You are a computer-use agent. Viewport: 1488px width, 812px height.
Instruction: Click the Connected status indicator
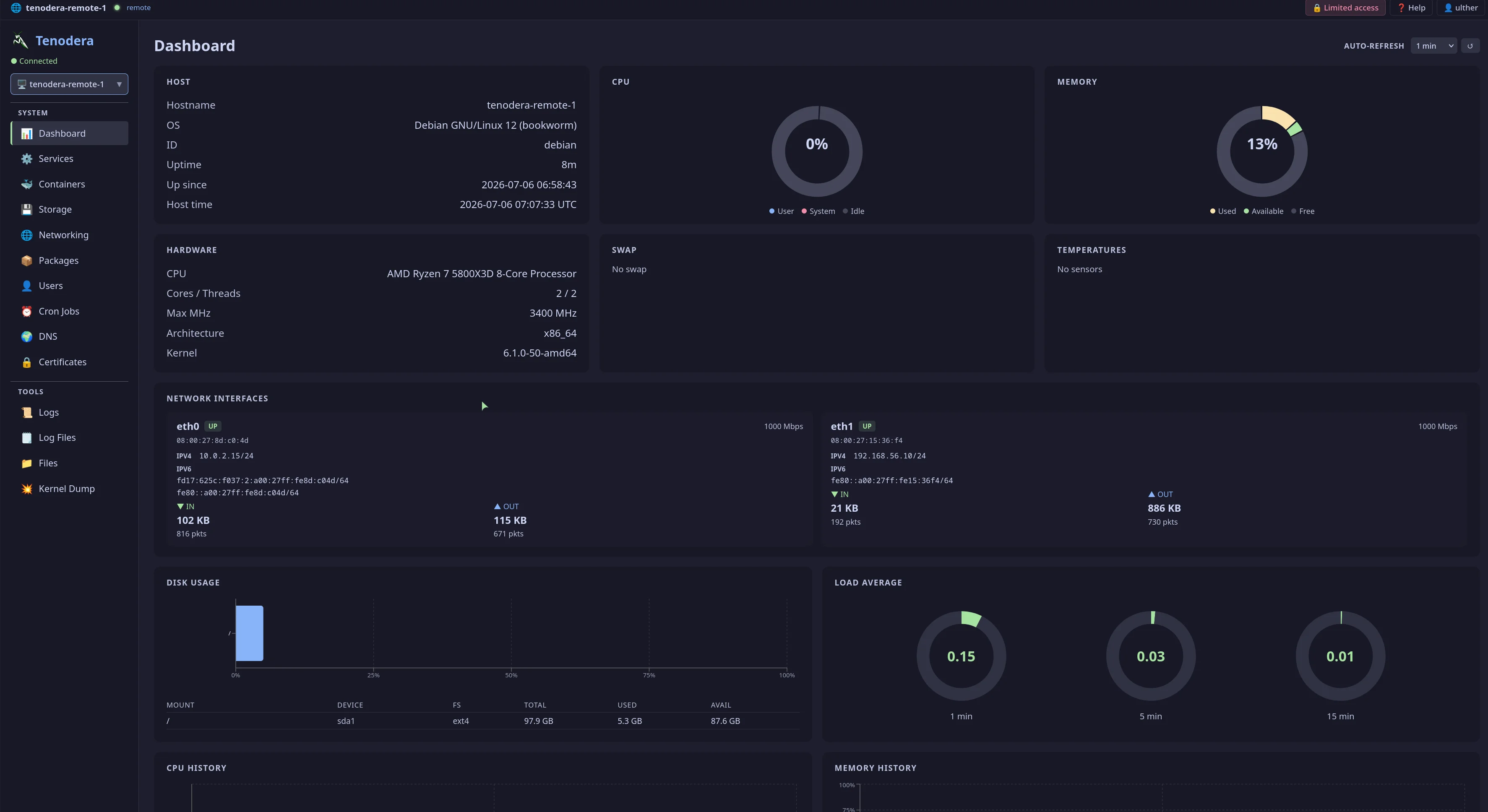click(x=34, y=61)
